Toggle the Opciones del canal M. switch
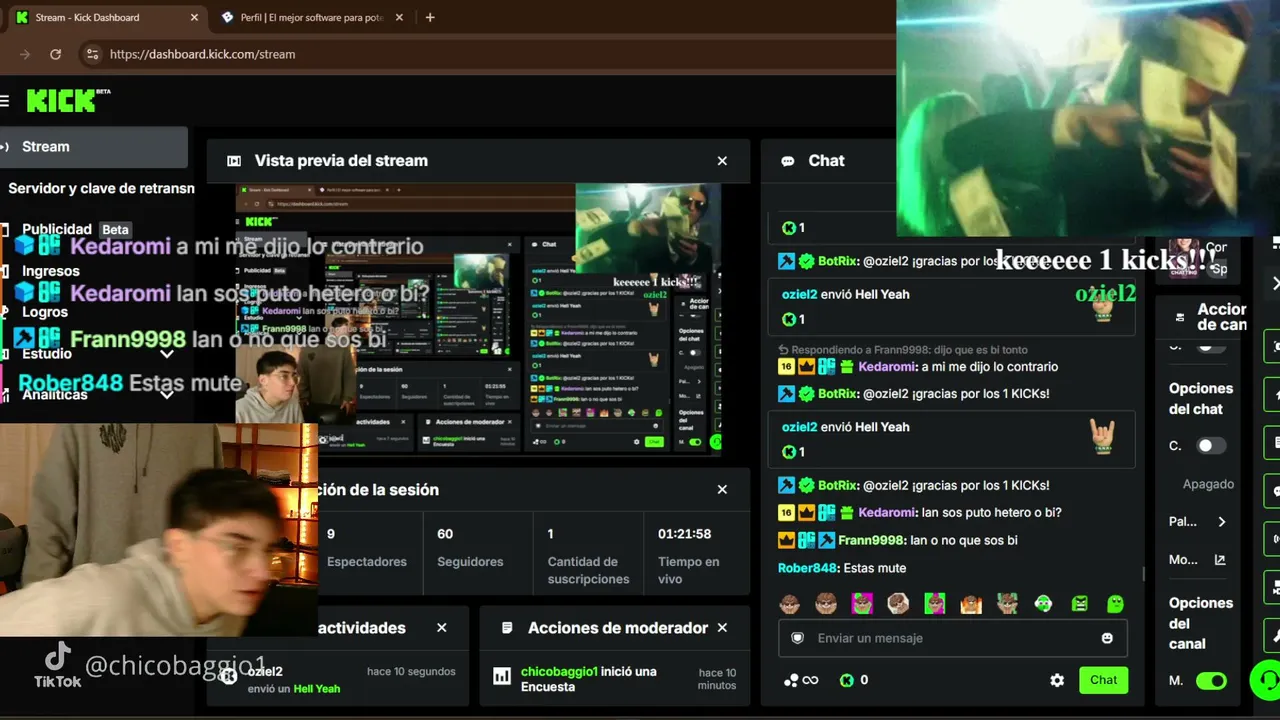Screen dimensions: 1280x720 pos(1211,681)
